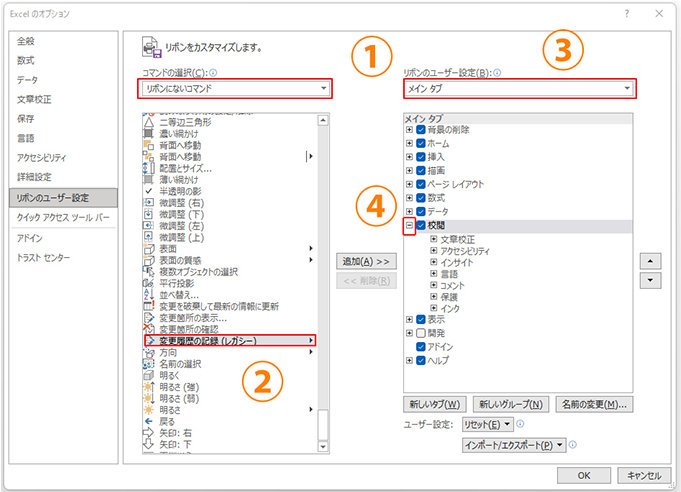Select the 配置とサイズ icon

(x=149, y=168)
